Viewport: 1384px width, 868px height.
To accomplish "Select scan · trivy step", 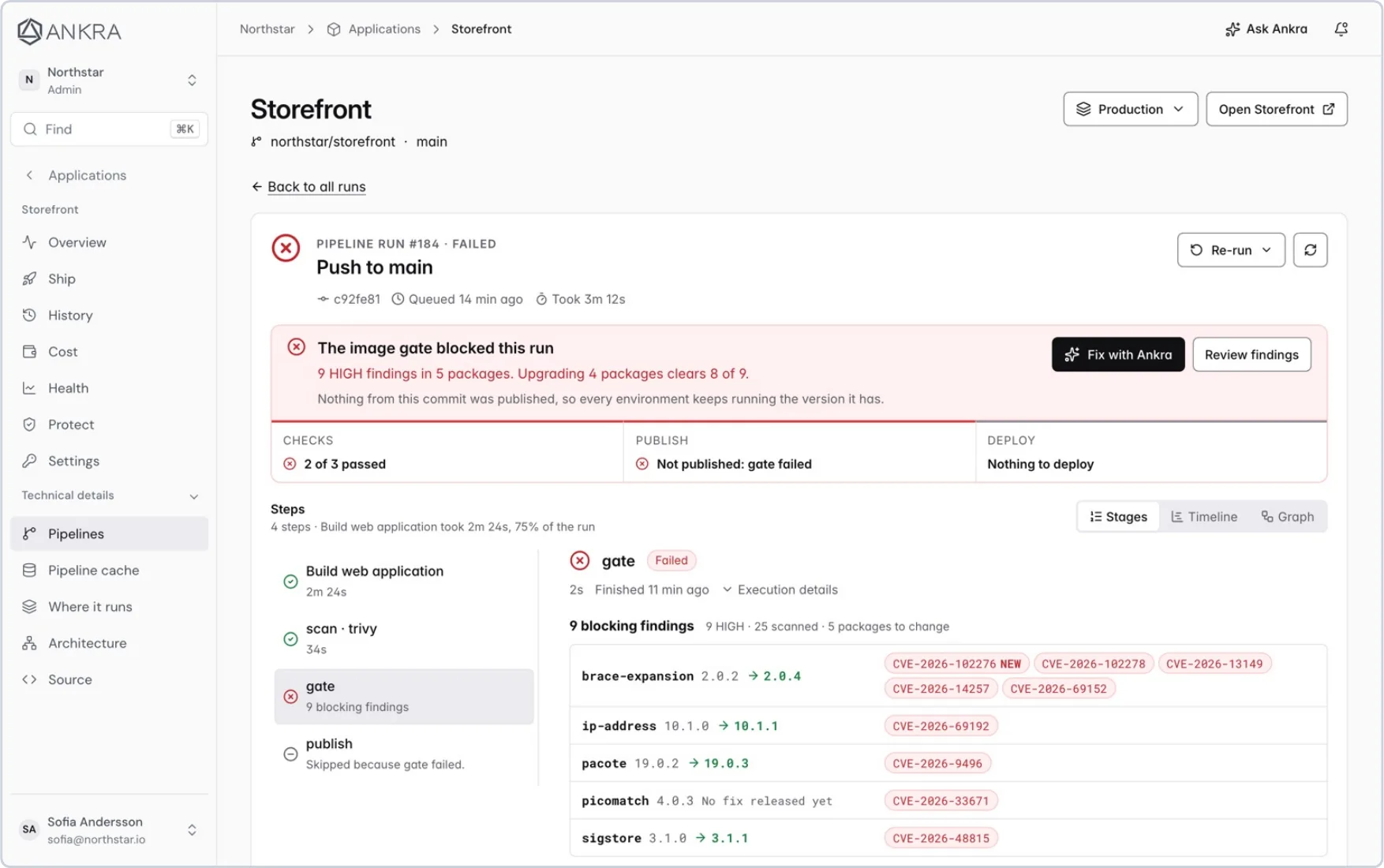I will tap(404, 638).
